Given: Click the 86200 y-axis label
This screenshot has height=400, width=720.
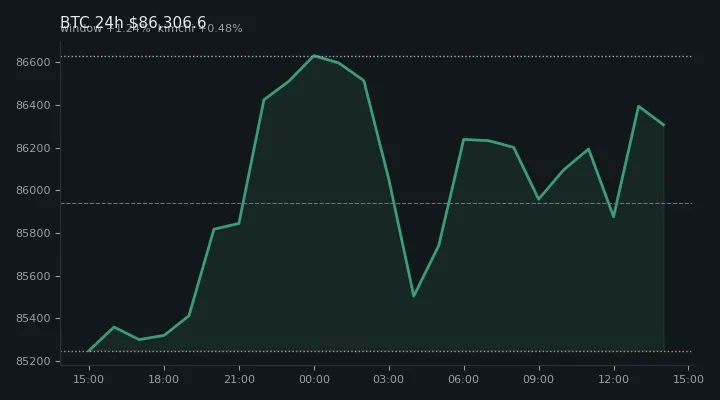Looking at the screenshot, I should [33, 148].
